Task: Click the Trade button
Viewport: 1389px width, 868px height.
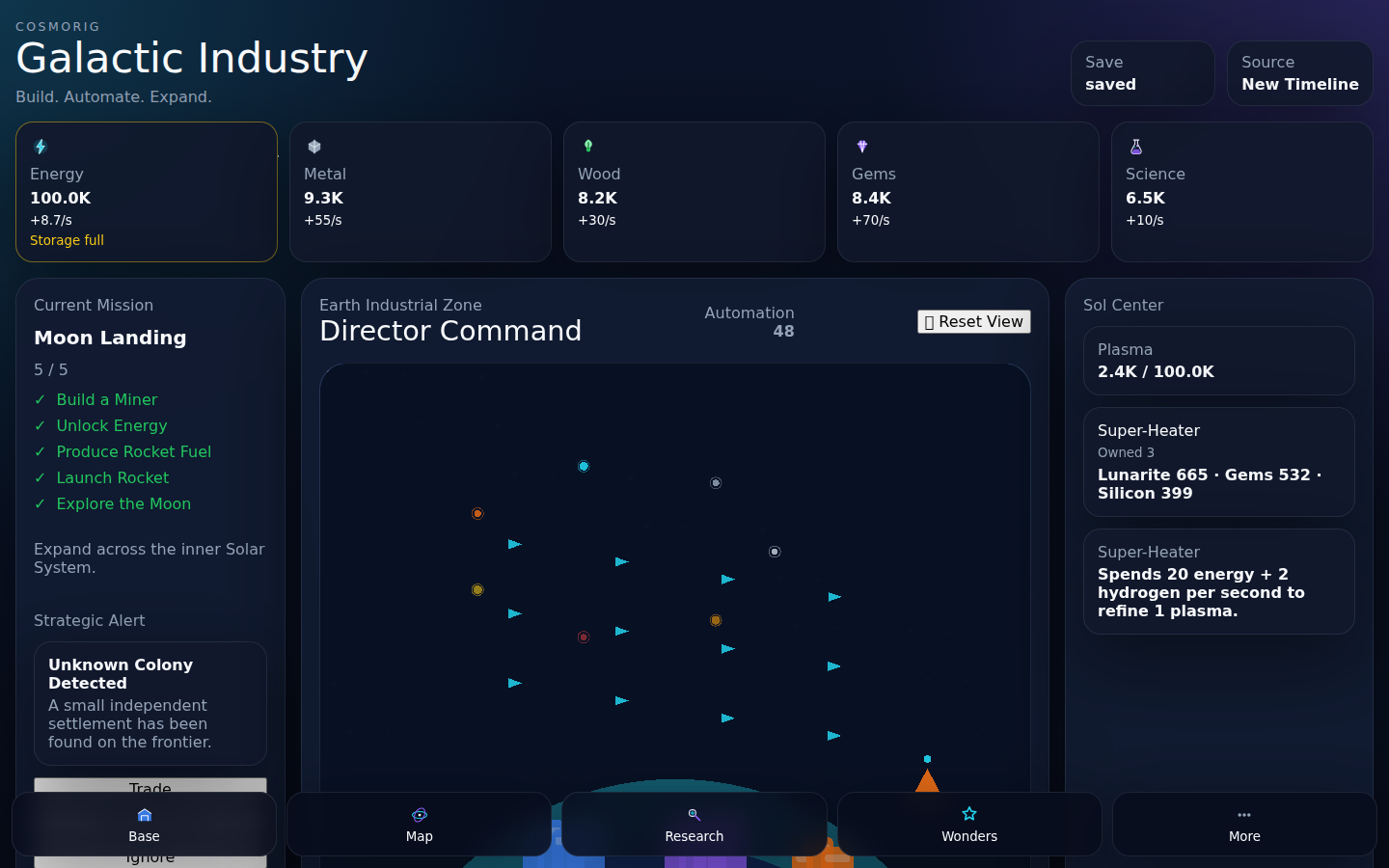Action: [150, 786]
